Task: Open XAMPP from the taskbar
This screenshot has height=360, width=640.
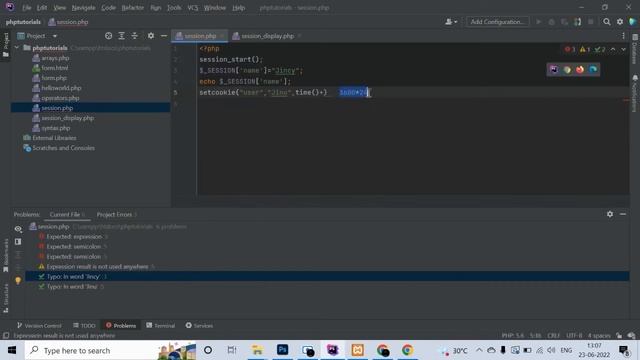Action: click(x=358, y=350)
